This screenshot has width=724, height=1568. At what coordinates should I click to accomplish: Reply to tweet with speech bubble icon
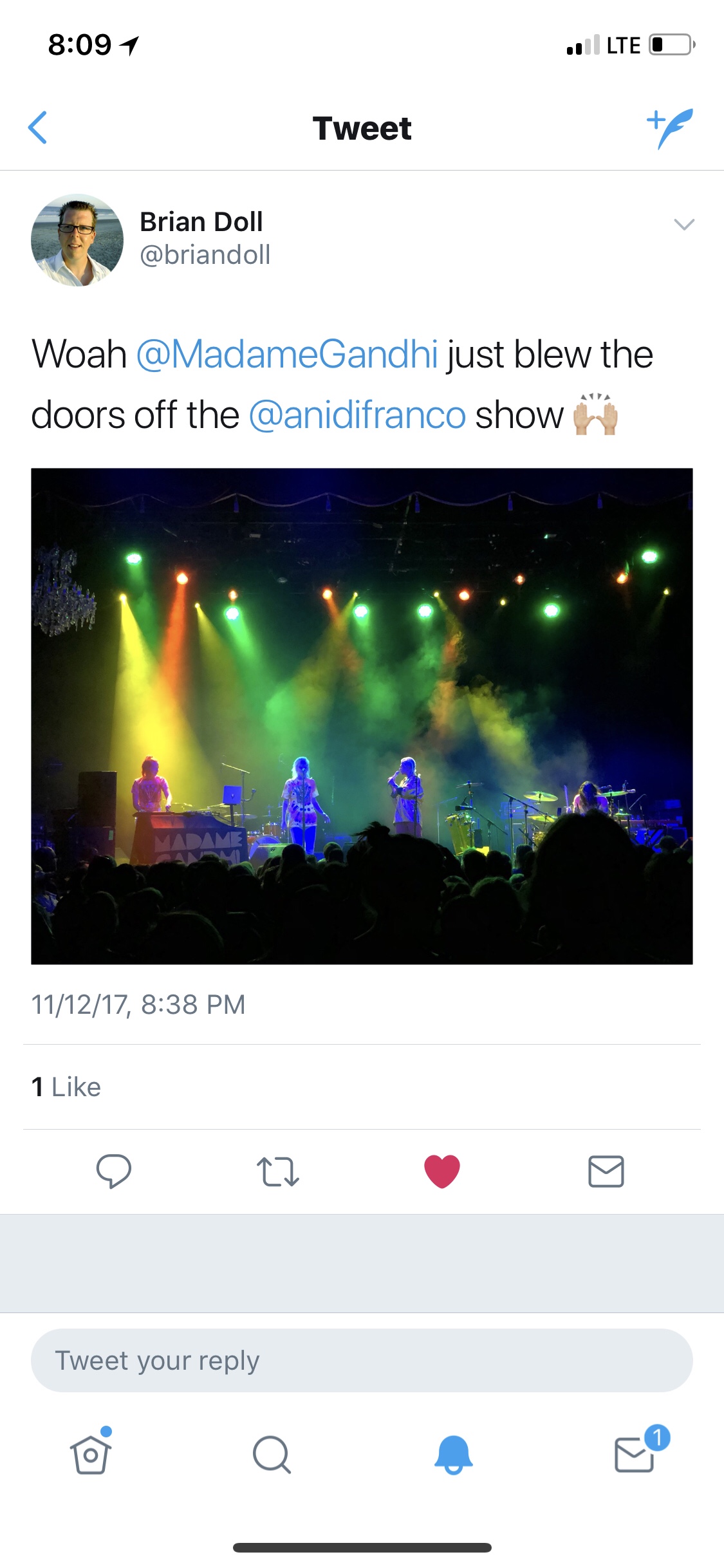pyautogui.click(x=114, y=1171)
